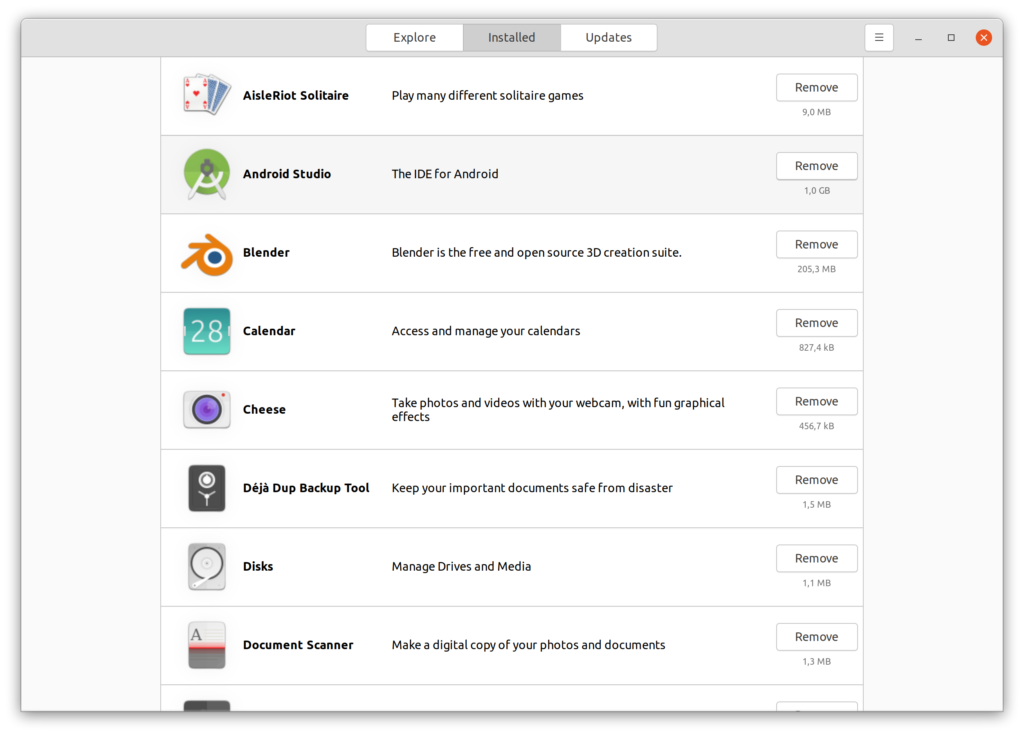Remove Blender
This screenshot has height=735, width=1024.
click(816, 244)
